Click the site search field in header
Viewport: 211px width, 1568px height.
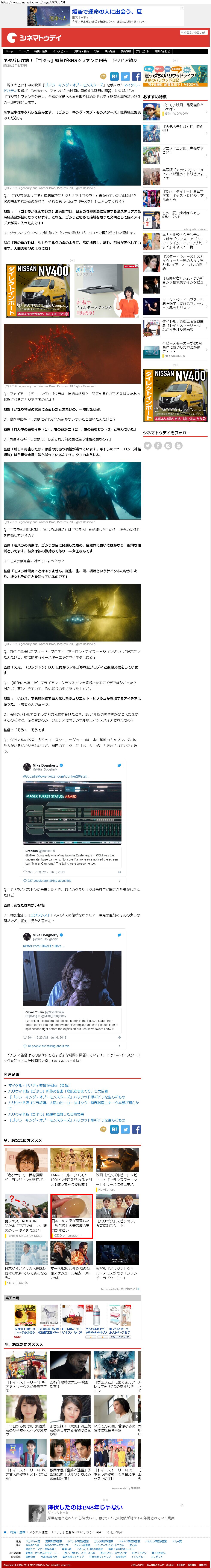(x=194, y=32)
